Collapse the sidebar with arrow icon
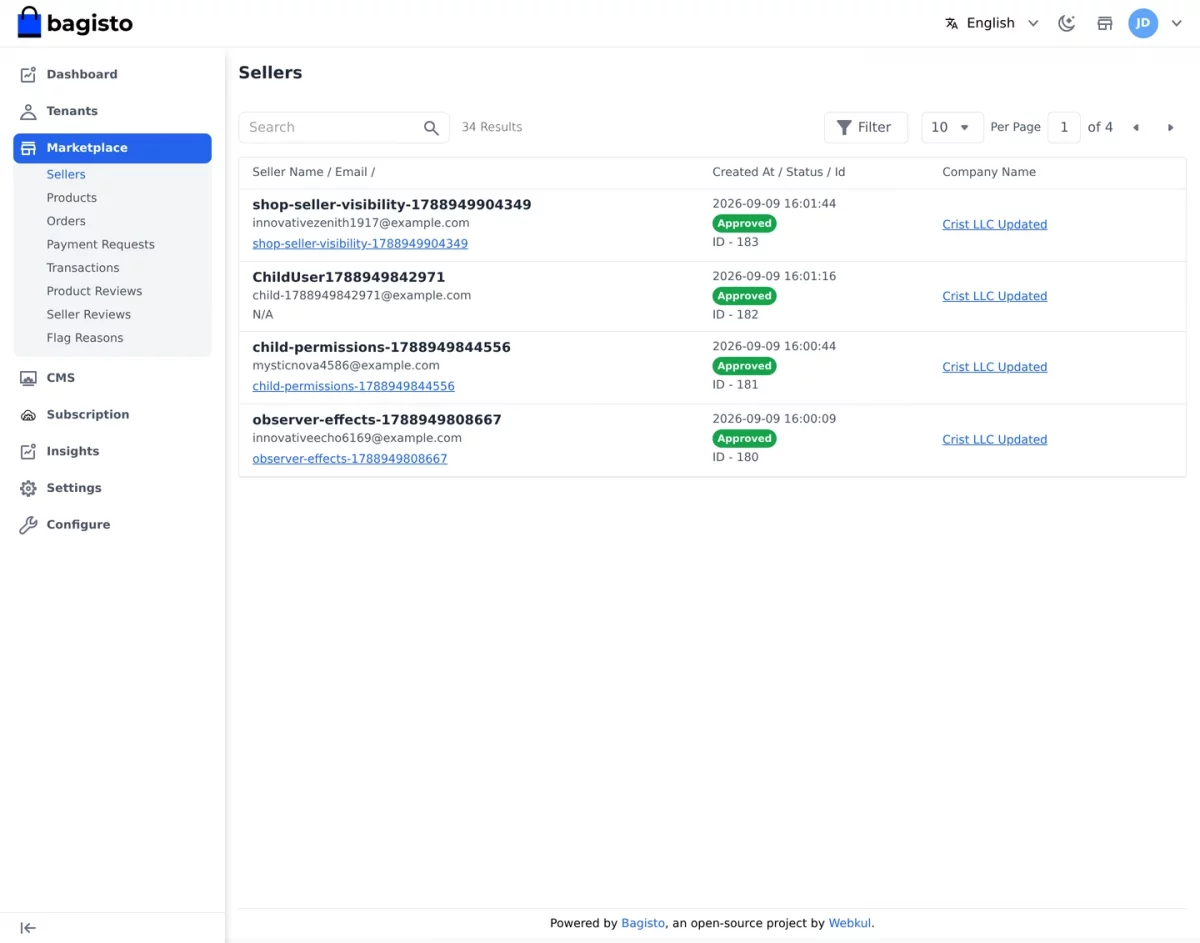This screenshot has width=1200, height=943. (28, 928)
